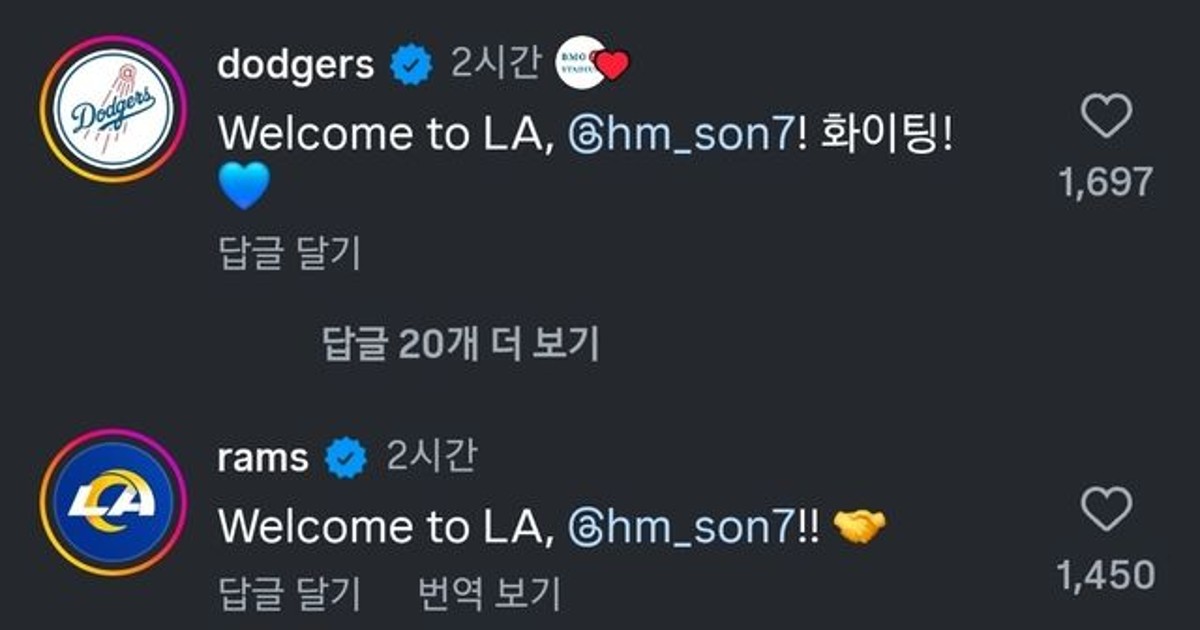View the 1,697 likes count

click(1106, 182)
